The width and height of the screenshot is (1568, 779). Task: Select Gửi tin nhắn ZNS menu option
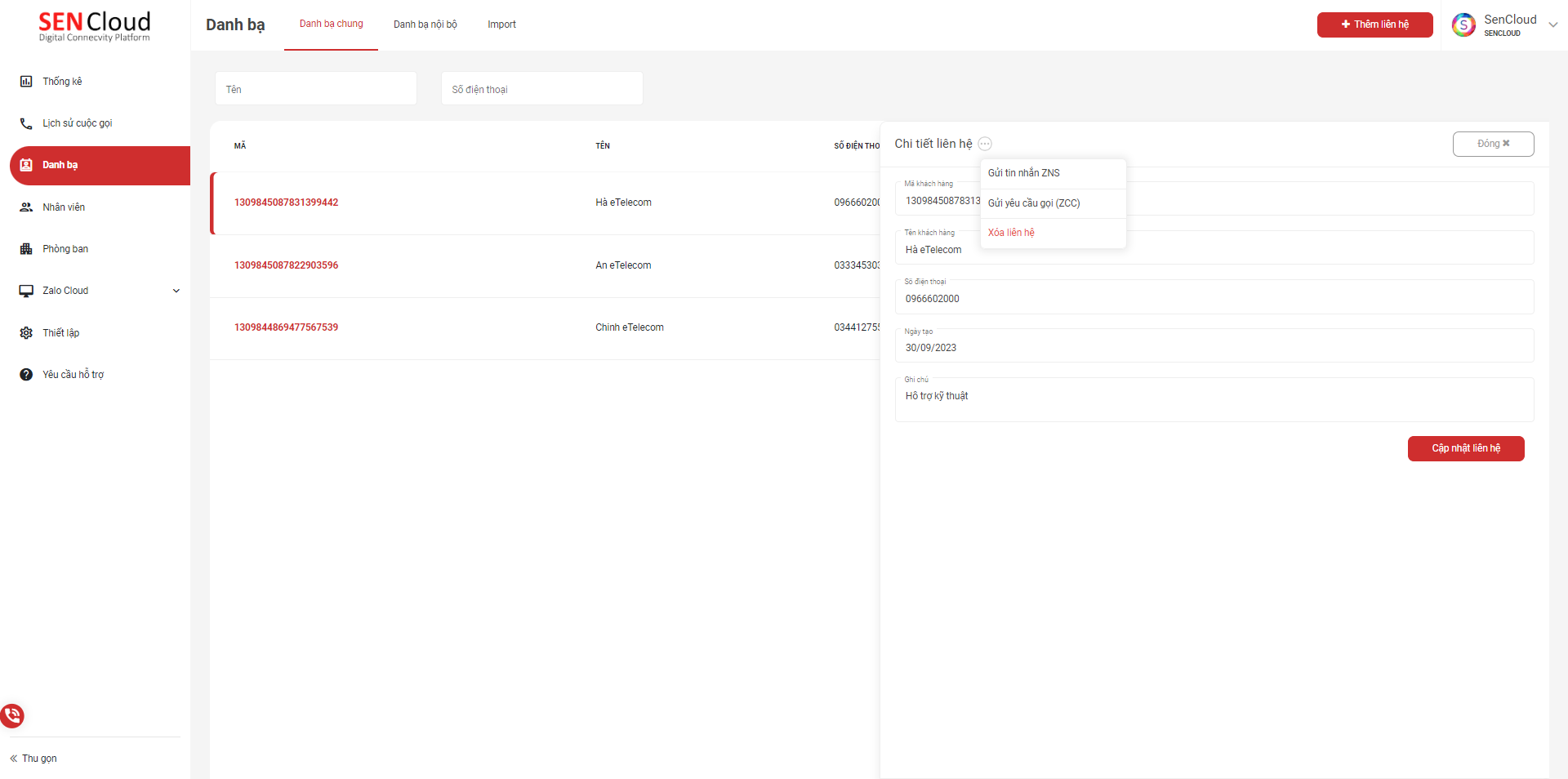1024,173
